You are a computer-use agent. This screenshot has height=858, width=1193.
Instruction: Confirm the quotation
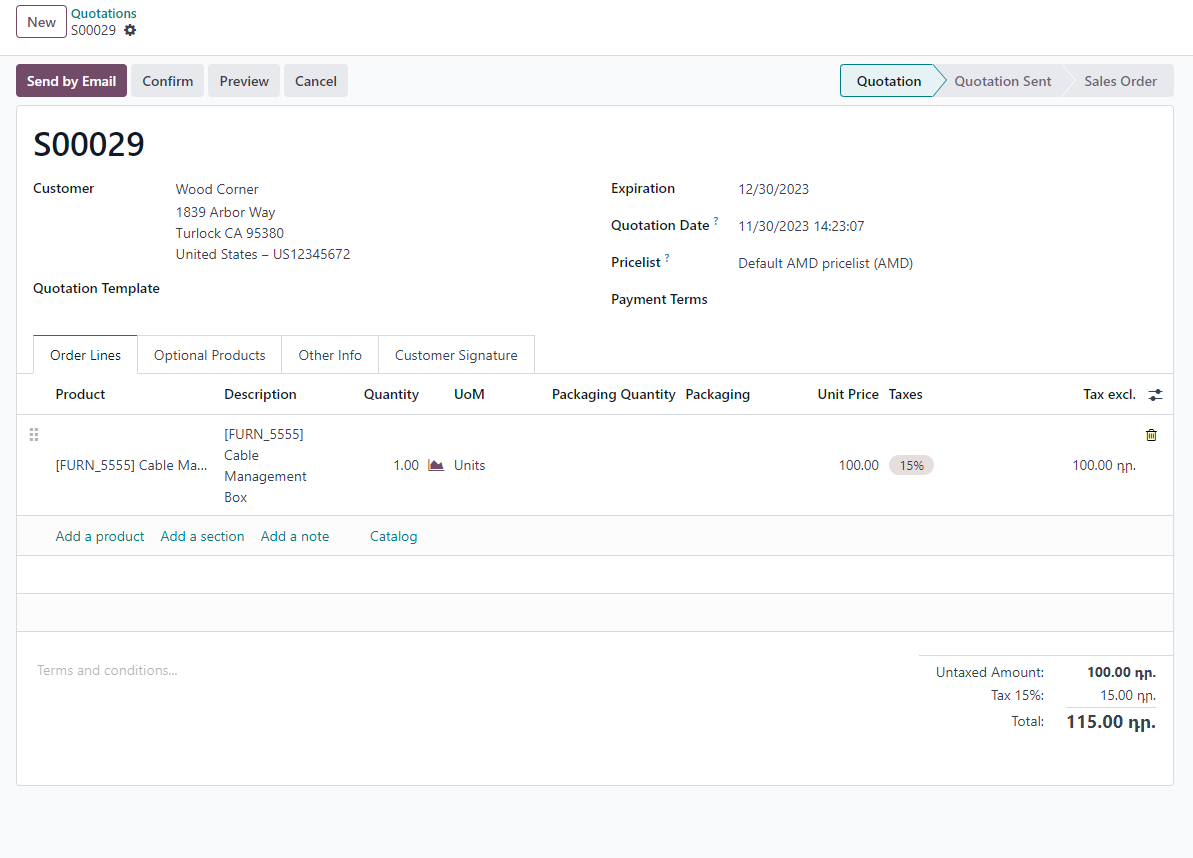(167, 81)
